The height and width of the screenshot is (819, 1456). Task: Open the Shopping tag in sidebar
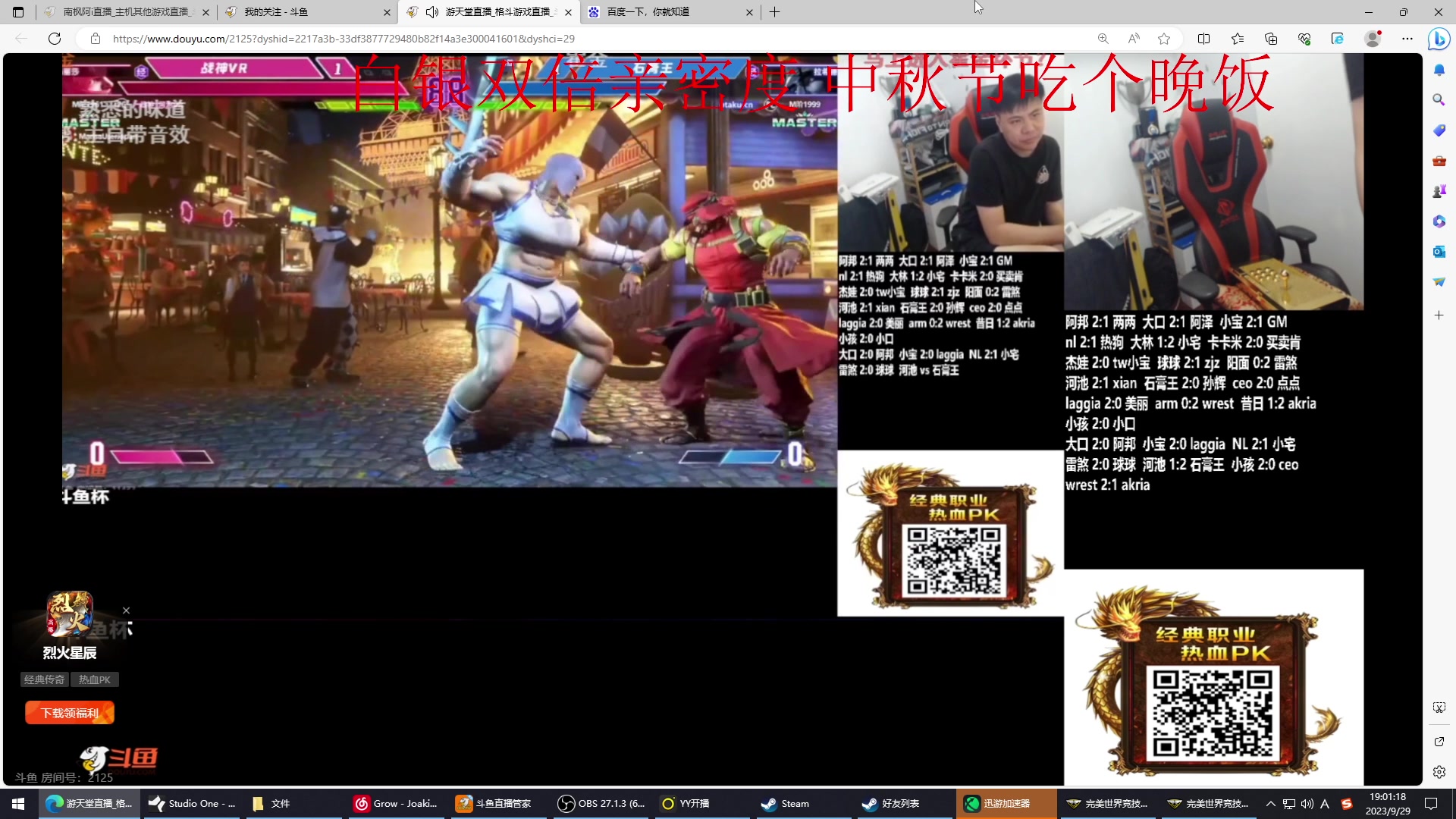click(1439, 130)
